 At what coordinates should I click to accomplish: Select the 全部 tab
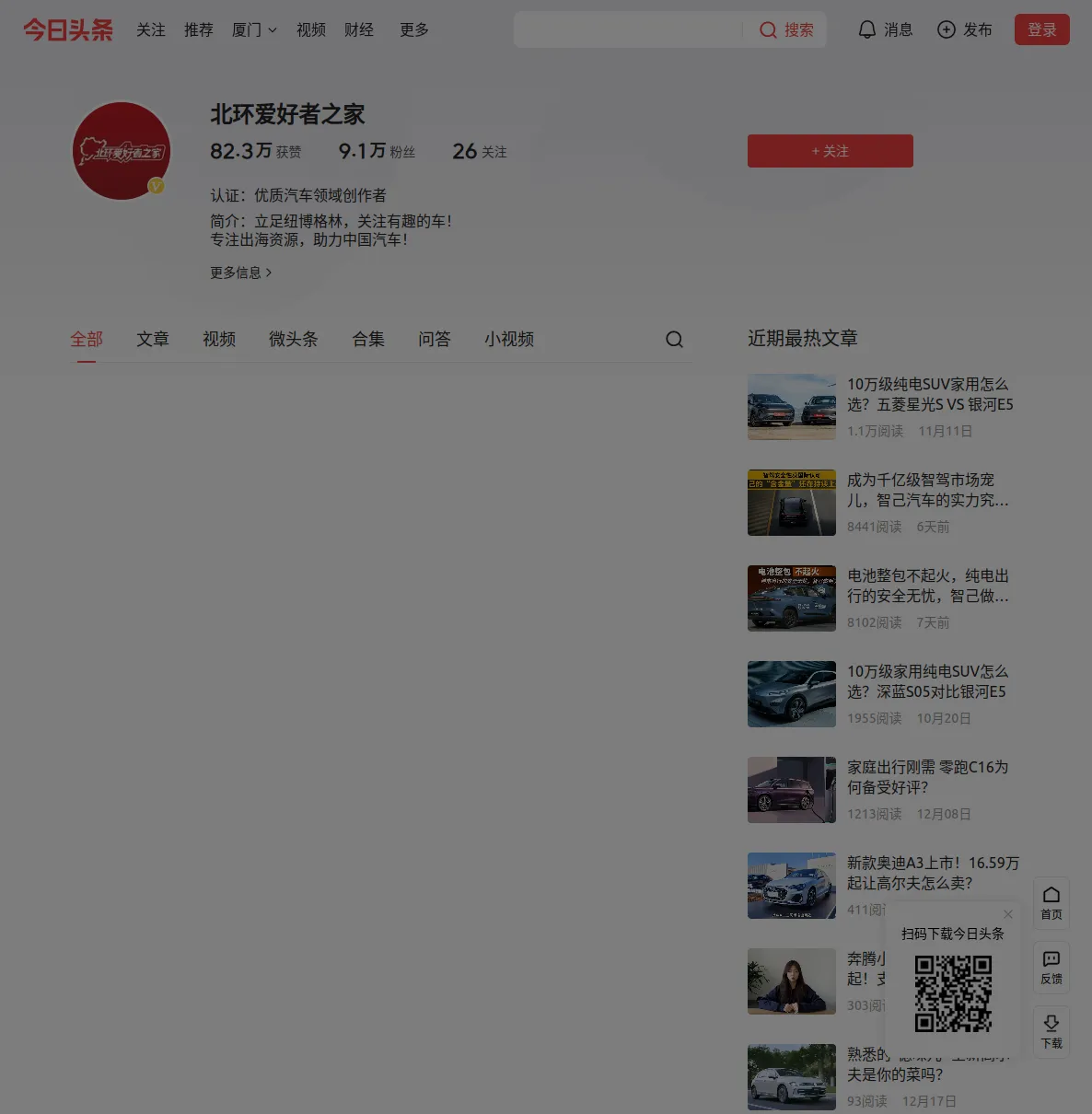(x=87, y=340)
